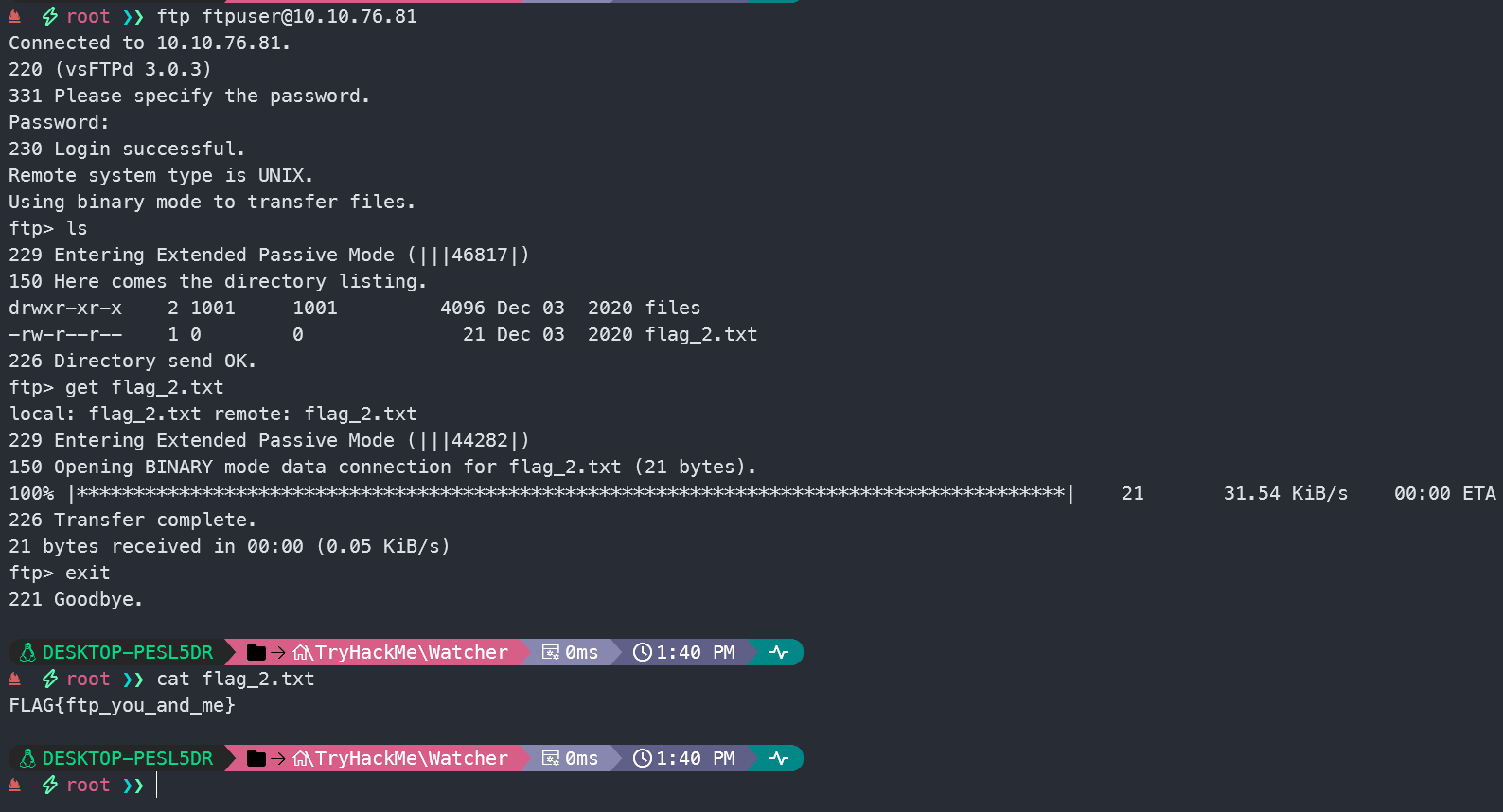
Task: Click the DESKTOP-PESL5DR segment in the bottom prompt bar
Action: (x=128, y=758)
